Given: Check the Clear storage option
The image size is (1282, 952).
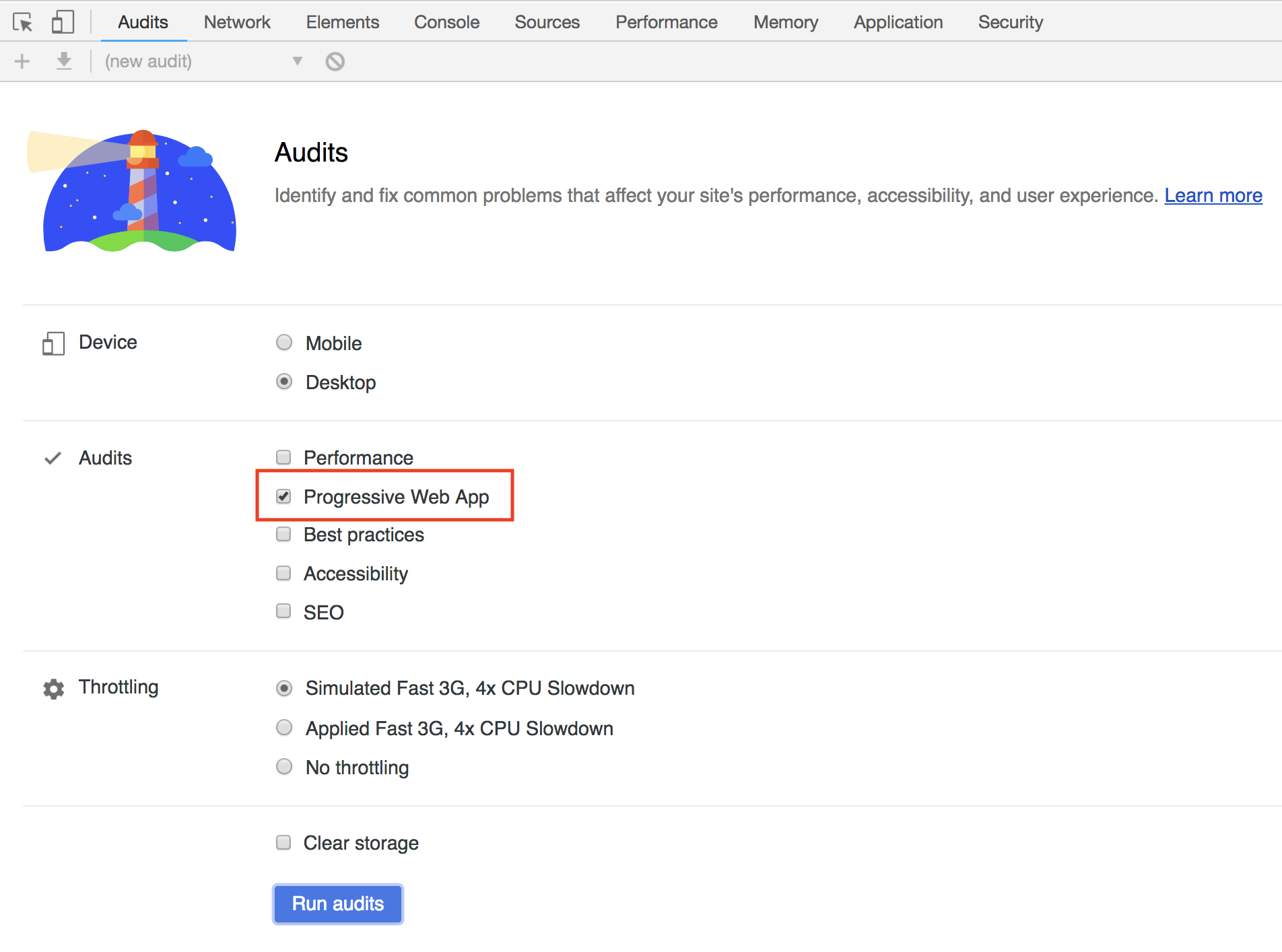Looking at the screenshot, I should (283, 842).
